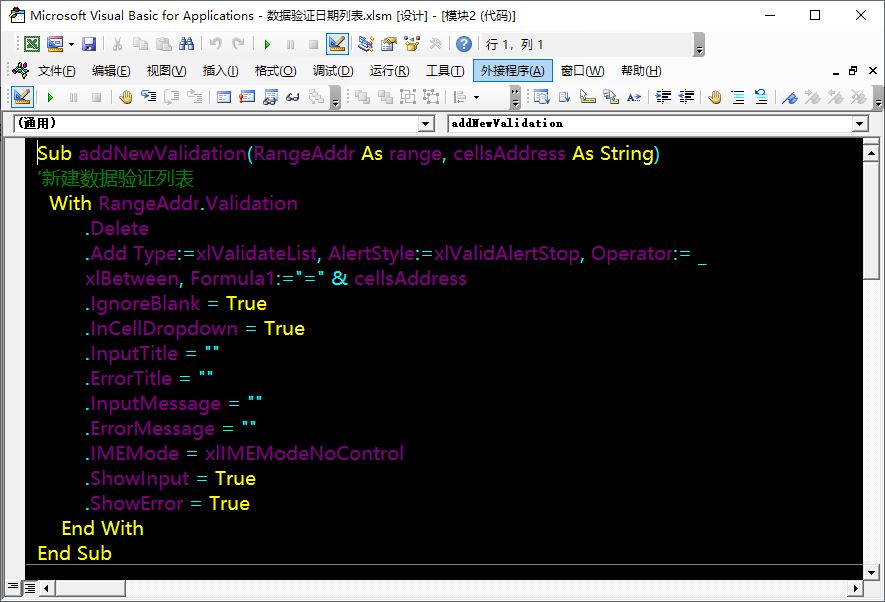The height and width of the screenshot is (602, 885).
Task: Open the insert UserForm dropdown arrow
Action: click(x=70, y=44)
